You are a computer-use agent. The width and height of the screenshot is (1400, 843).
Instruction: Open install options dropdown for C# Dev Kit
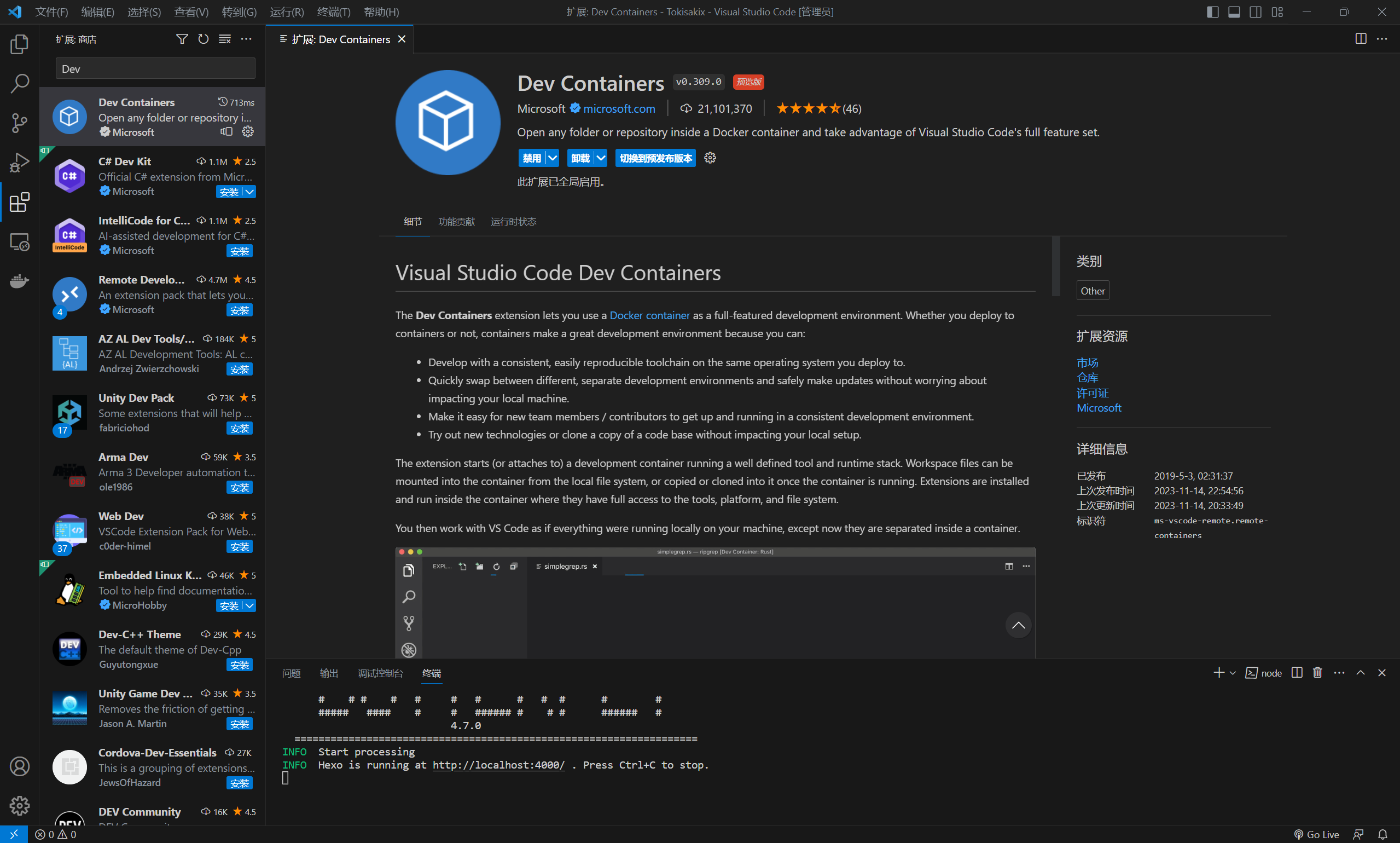point(250,192)
